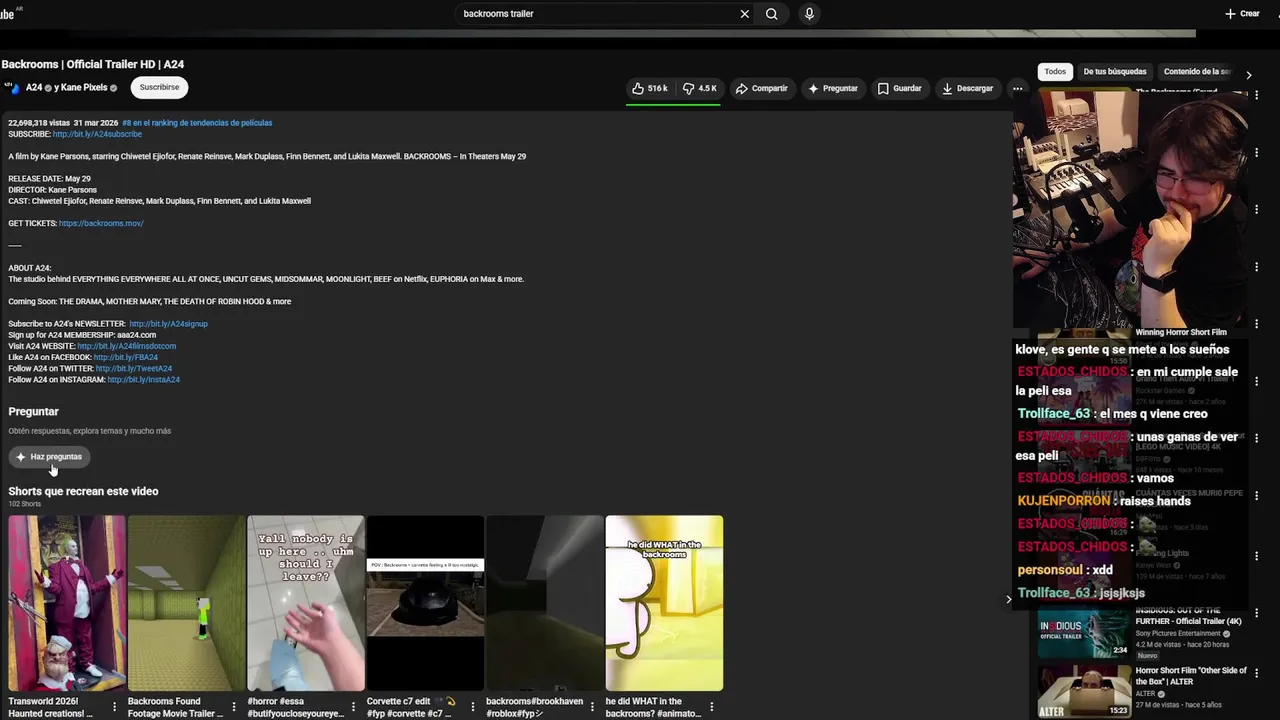1280x720 pixels.
Task: Open the bit.ly/FBA24 Facebook link
Action: [x=125, y=357]
